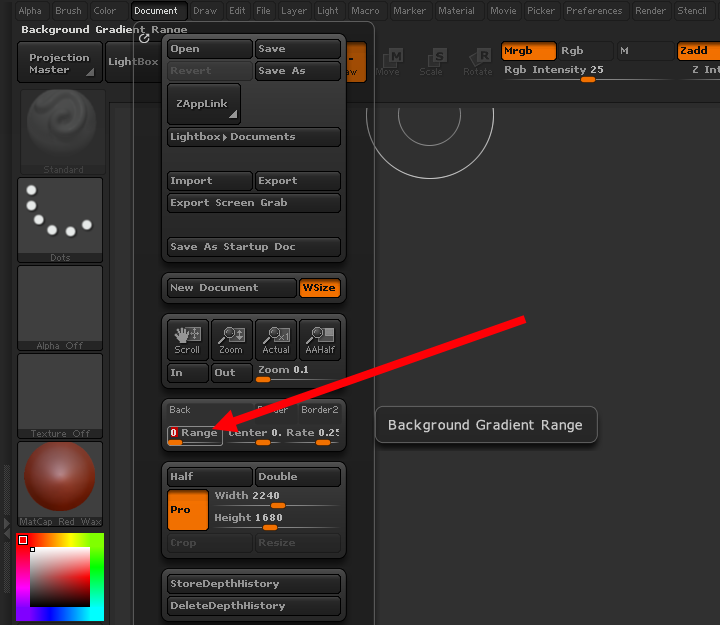Viewport: 720px width, 625px height.
Task: Toggle the Mrgb mode
Action: coord(529,51)
